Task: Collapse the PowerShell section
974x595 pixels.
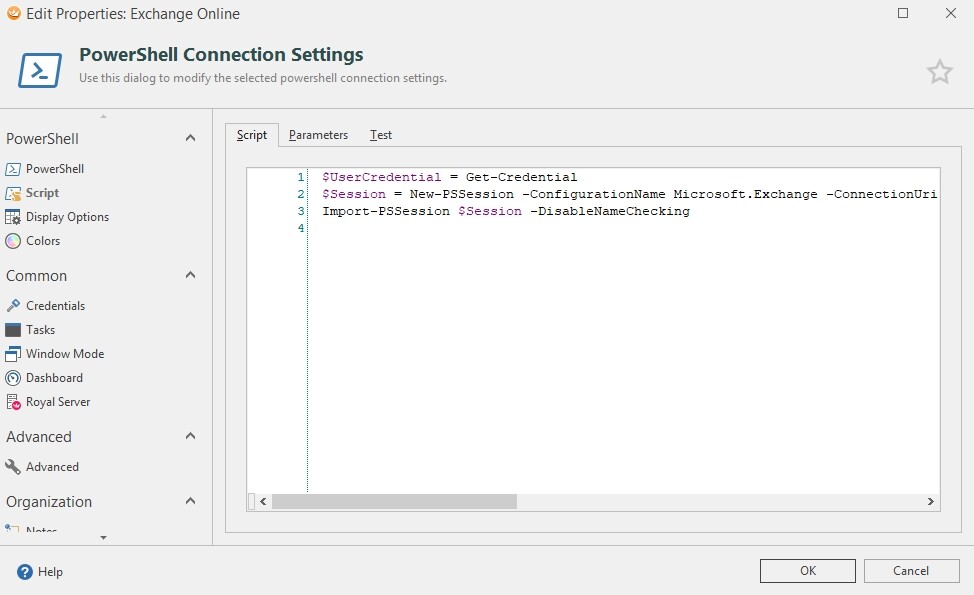Action: pos(190,138)
